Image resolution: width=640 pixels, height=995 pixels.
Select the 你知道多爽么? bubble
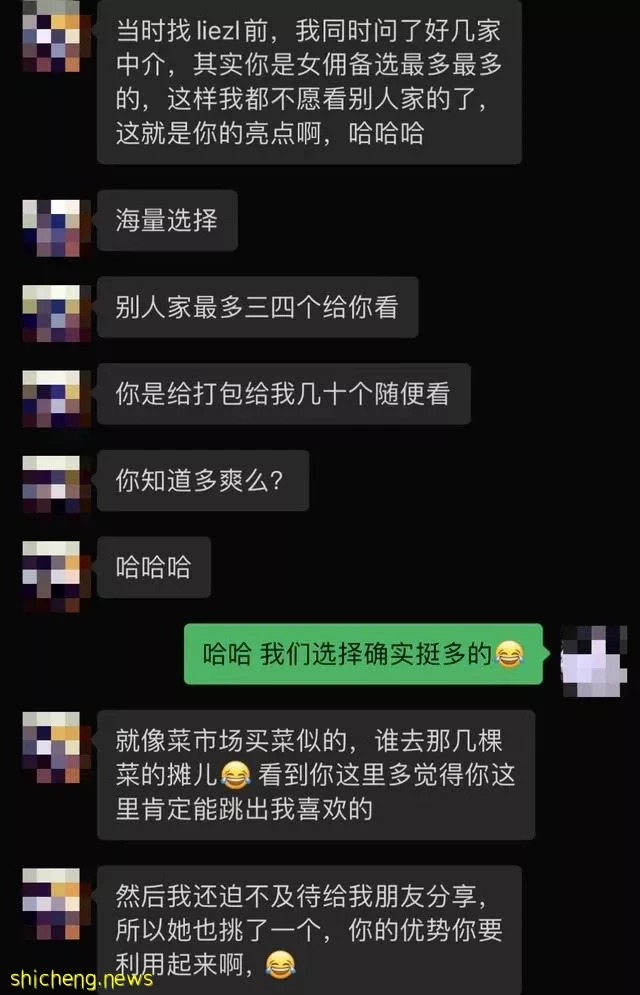[203, 480]
